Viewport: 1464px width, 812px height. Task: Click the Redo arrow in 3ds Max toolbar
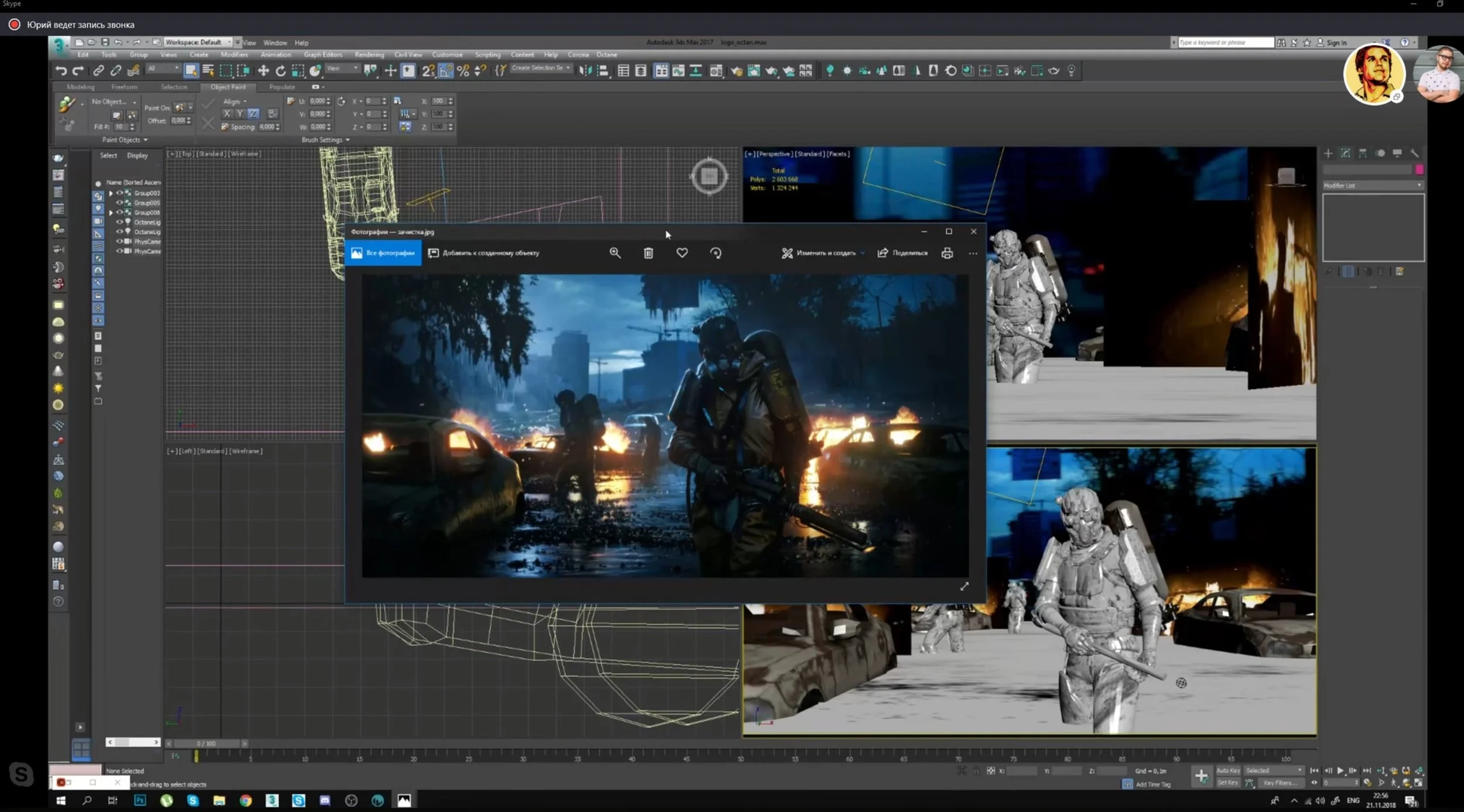click(78, 71)
